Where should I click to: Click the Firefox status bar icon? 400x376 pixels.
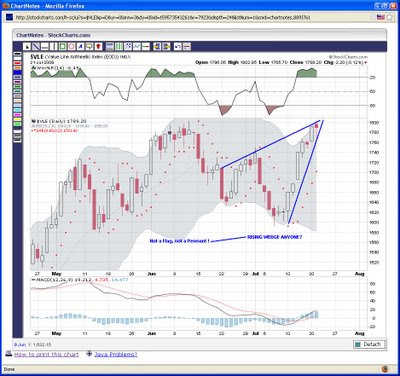coord(385,369)
